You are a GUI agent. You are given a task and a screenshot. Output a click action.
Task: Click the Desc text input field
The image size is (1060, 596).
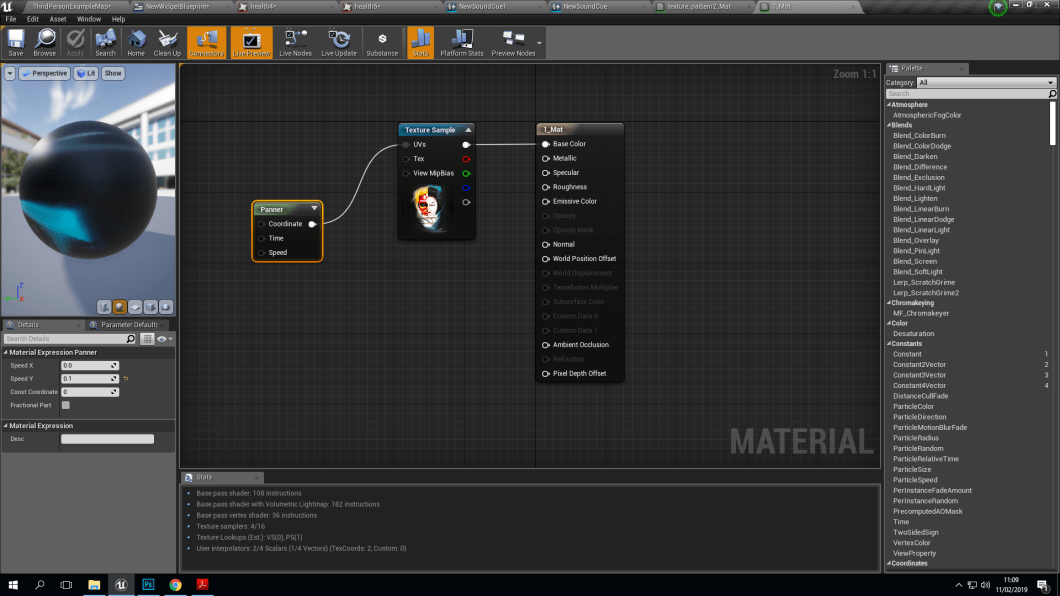click(x=108, y=438)
